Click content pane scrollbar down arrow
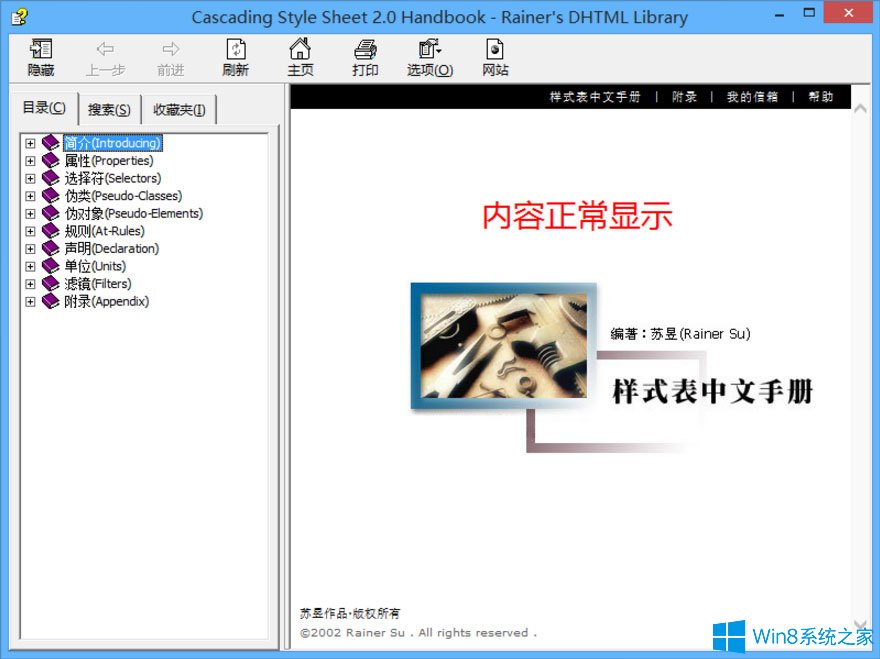Image resolution: width=880 pixels, height=659 pixels. [x=860, y=624]
